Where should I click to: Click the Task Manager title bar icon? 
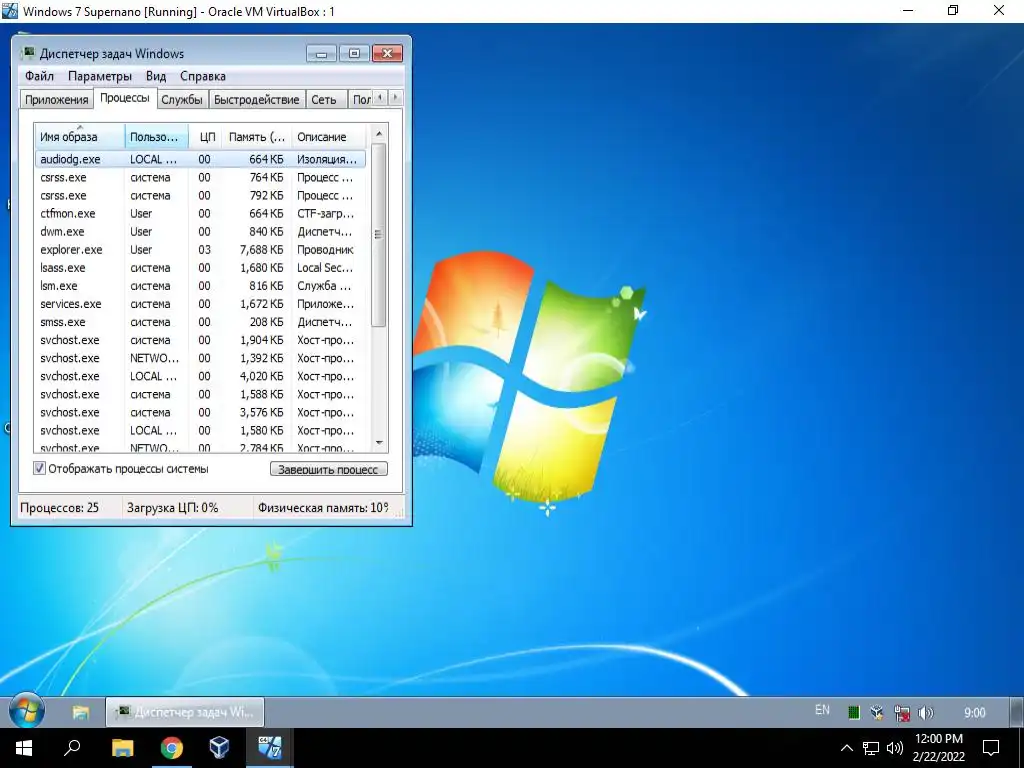(28, 53)
